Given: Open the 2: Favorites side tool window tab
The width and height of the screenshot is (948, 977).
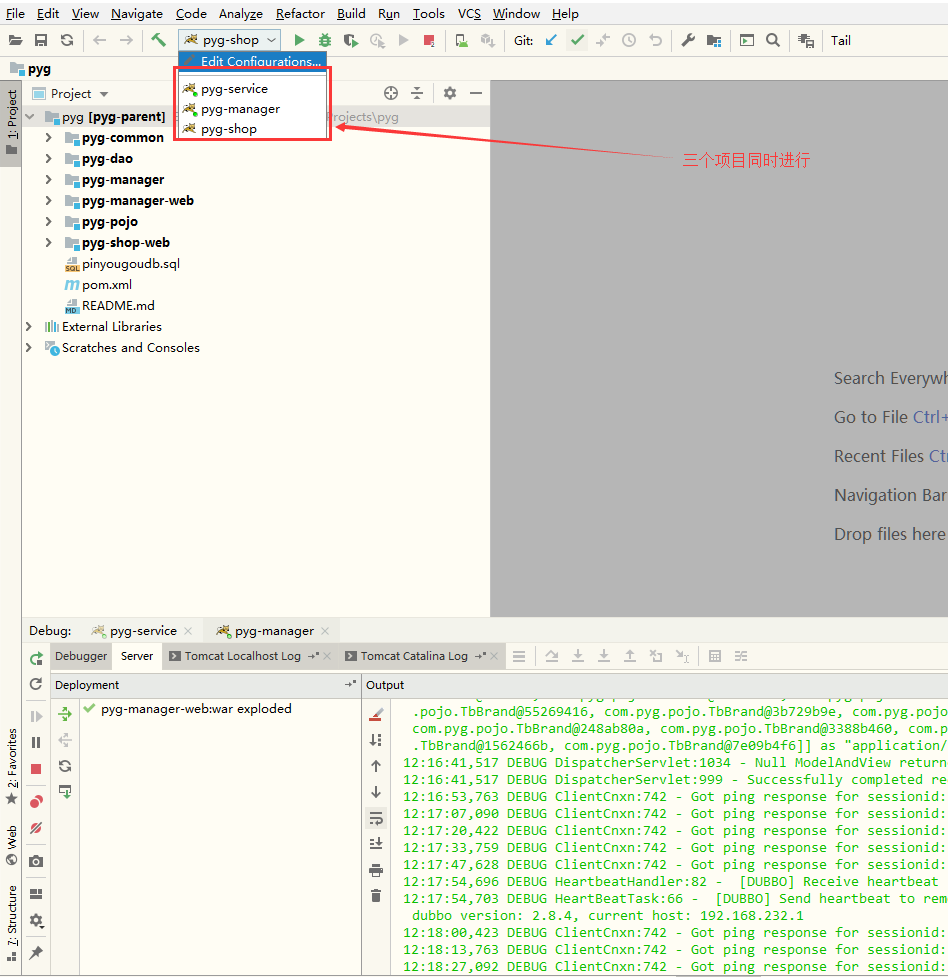Looking at the screenshot, I should point(11,767).
